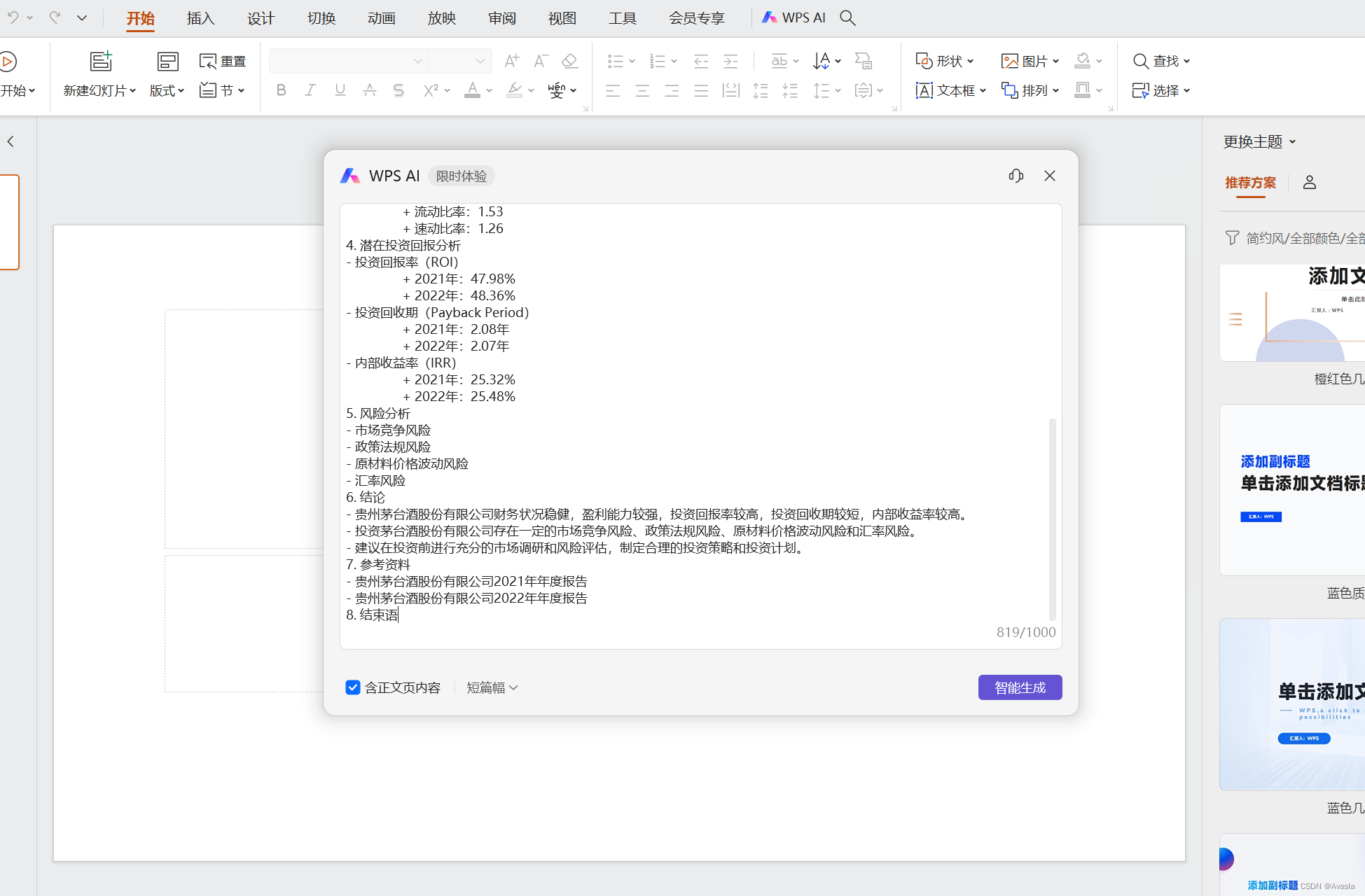
Task: Click the 选择 select button
Action: (1161, 90)
